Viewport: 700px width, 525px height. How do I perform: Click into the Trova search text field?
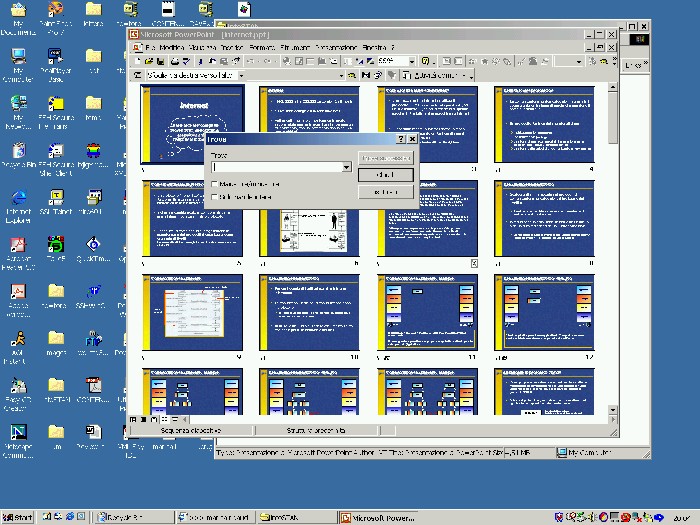pyautogui.click(x=277, y=167)
